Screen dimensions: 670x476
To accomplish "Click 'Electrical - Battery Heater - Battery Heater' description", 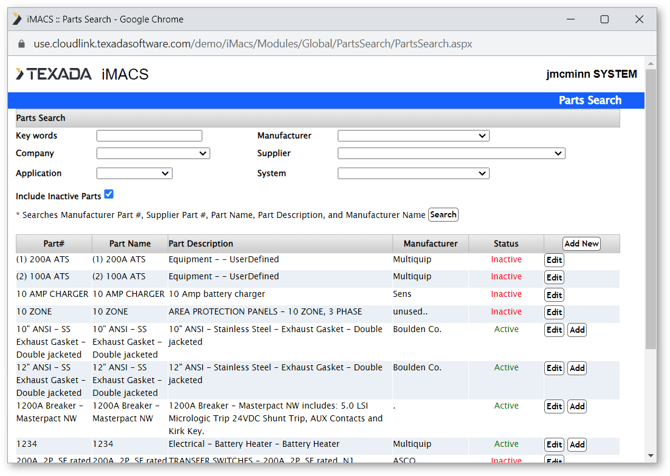I will click(254, 444).
